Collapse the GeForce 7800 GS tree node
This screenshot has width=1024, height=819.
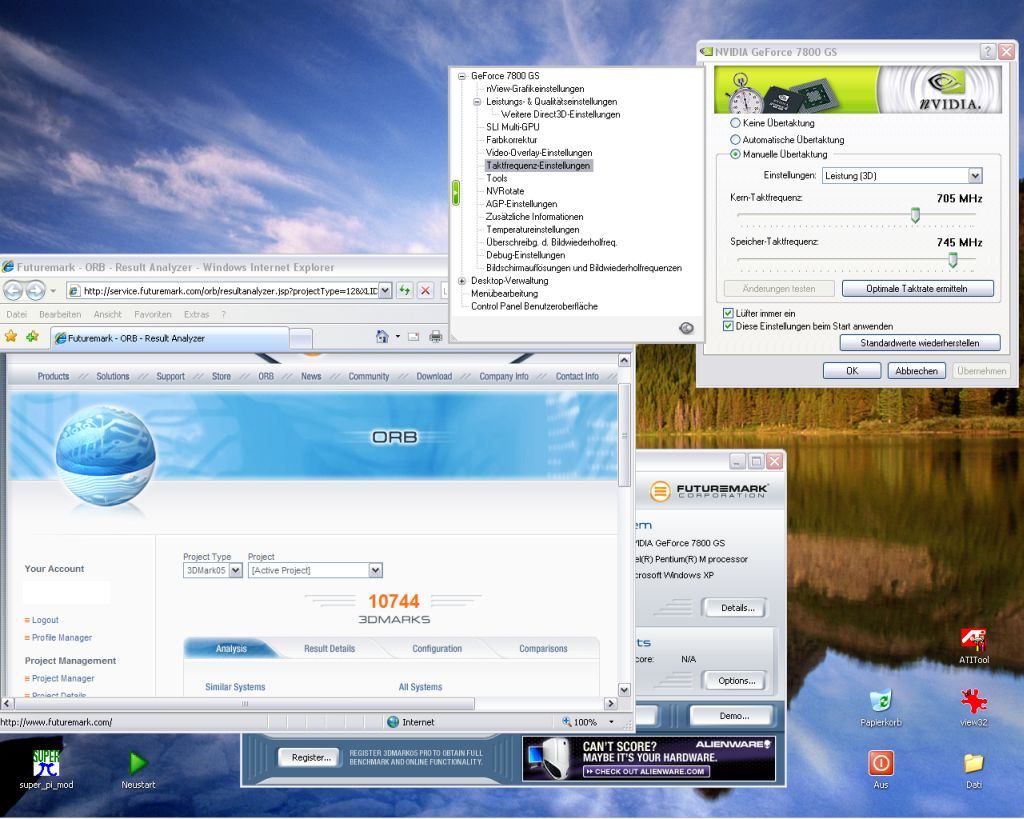coord(462,76)
